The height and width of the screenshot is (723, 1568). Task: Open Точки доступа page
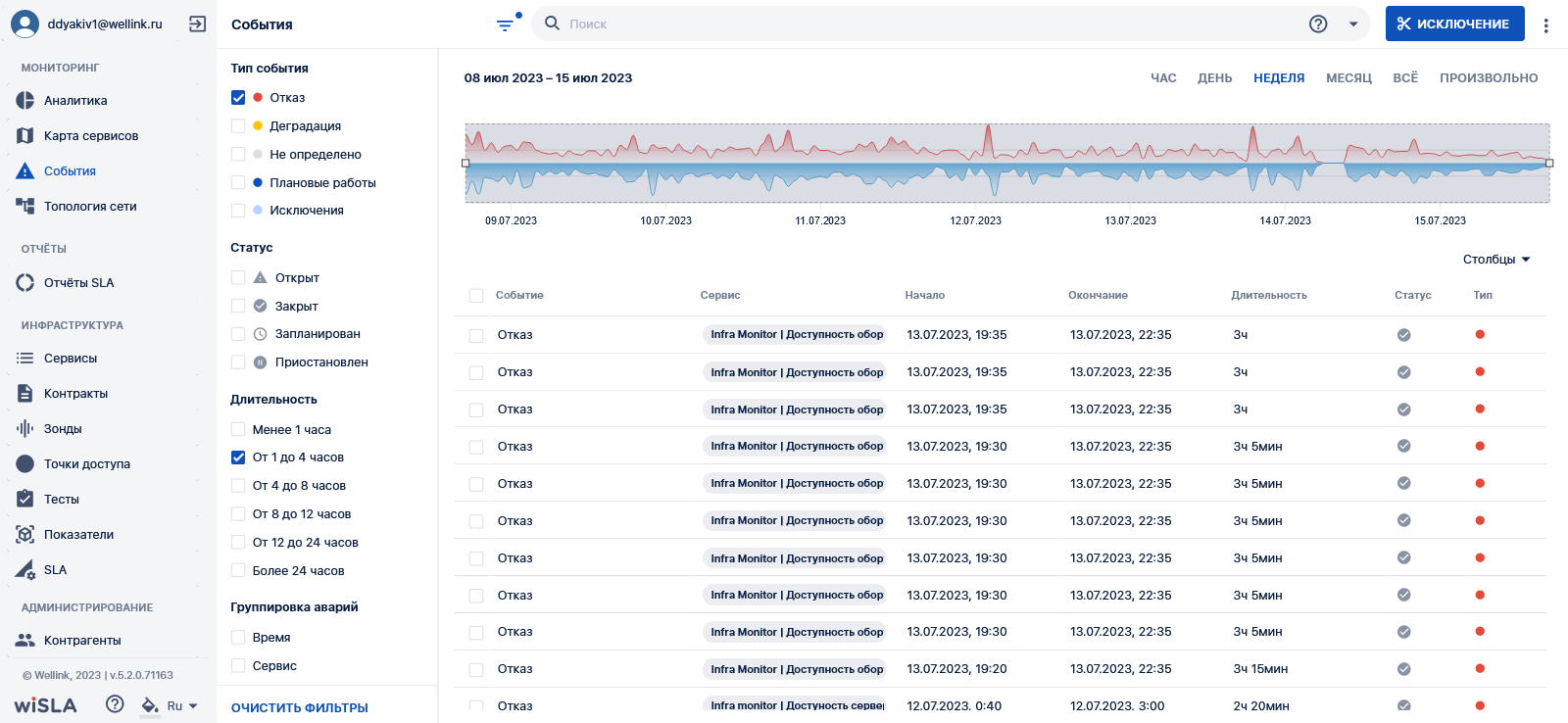coord(86,464)
